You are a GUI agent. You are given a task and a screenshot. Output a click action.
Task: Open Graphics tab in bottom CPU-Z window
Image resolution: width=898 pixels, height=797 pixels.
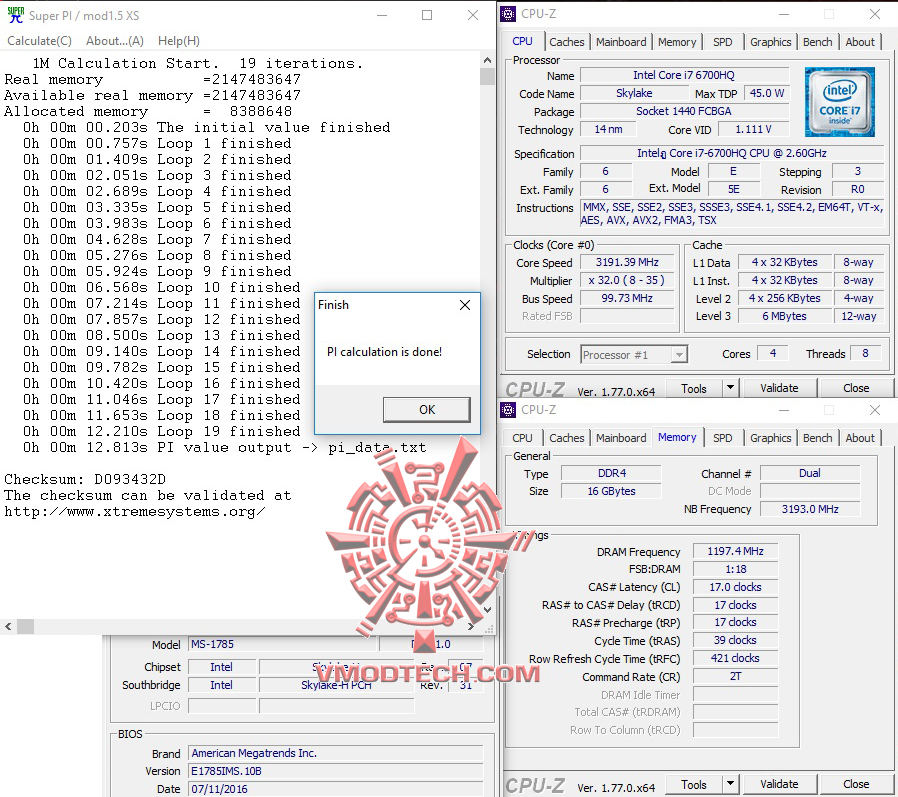click(770, 438)
